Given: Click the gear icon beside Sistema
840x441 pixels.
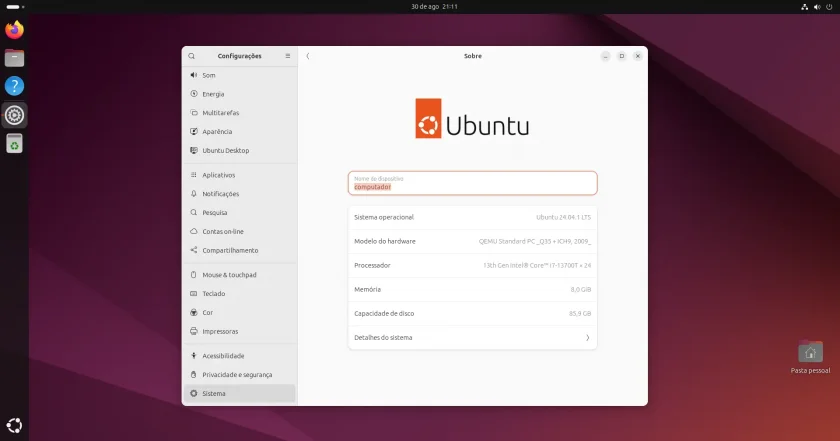Looking at the screenshot, I should (x=194, y=393).
